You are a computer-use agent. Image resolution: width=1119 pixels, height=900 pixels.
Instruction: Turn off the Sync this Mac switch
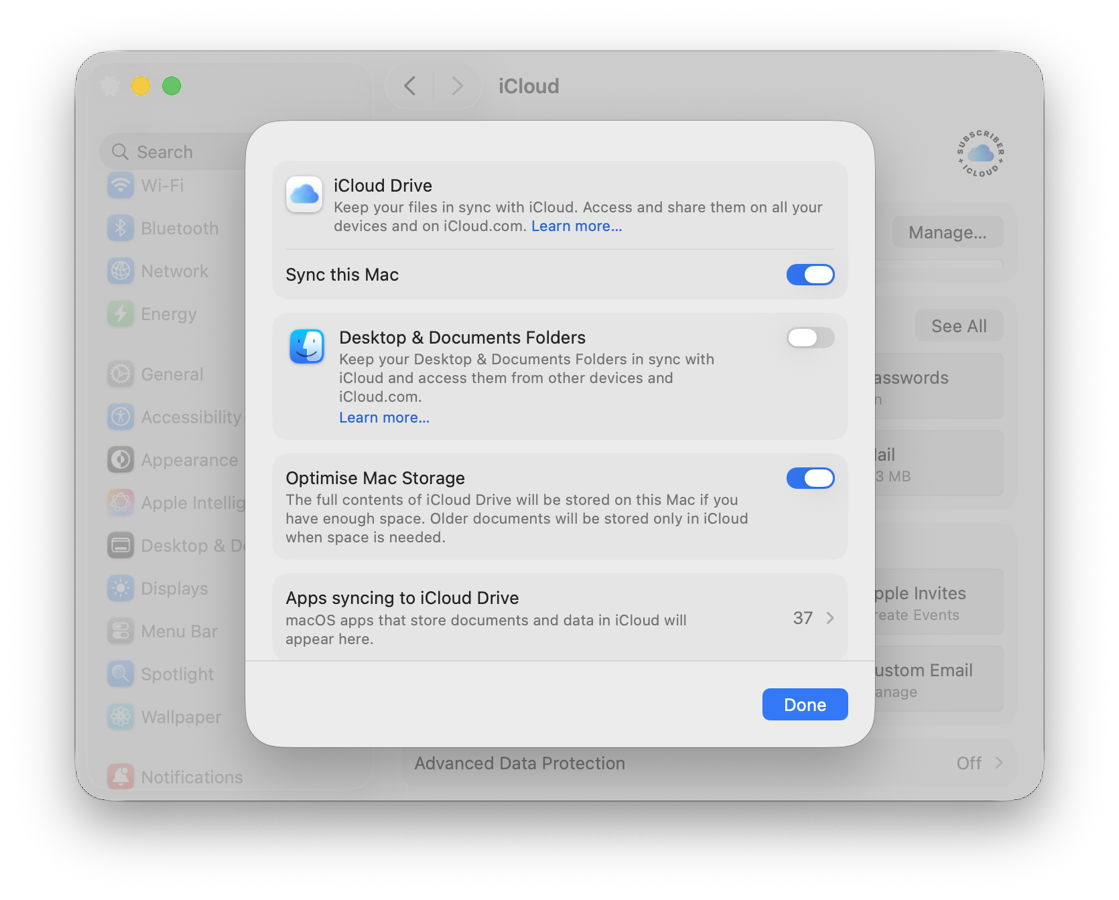pyautogui.click(x=810, y=275)
